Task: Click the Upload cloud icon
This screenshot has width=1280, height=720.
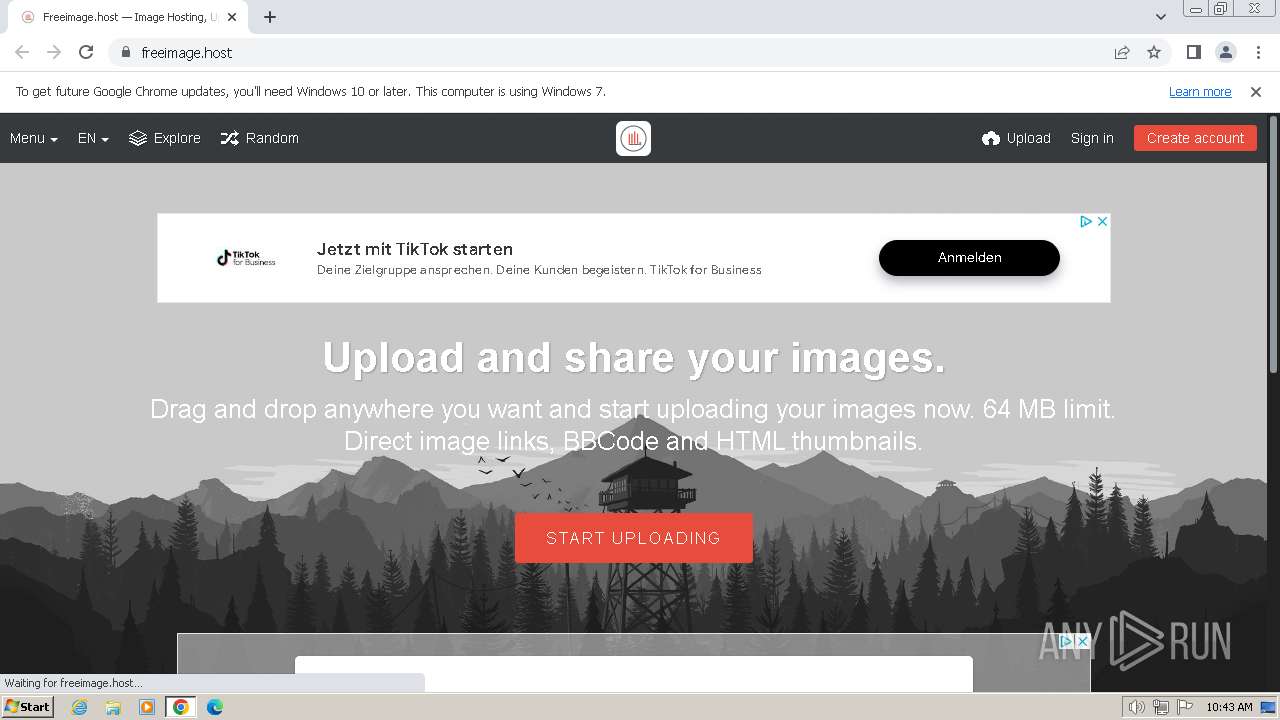Action: coord(991,138)
